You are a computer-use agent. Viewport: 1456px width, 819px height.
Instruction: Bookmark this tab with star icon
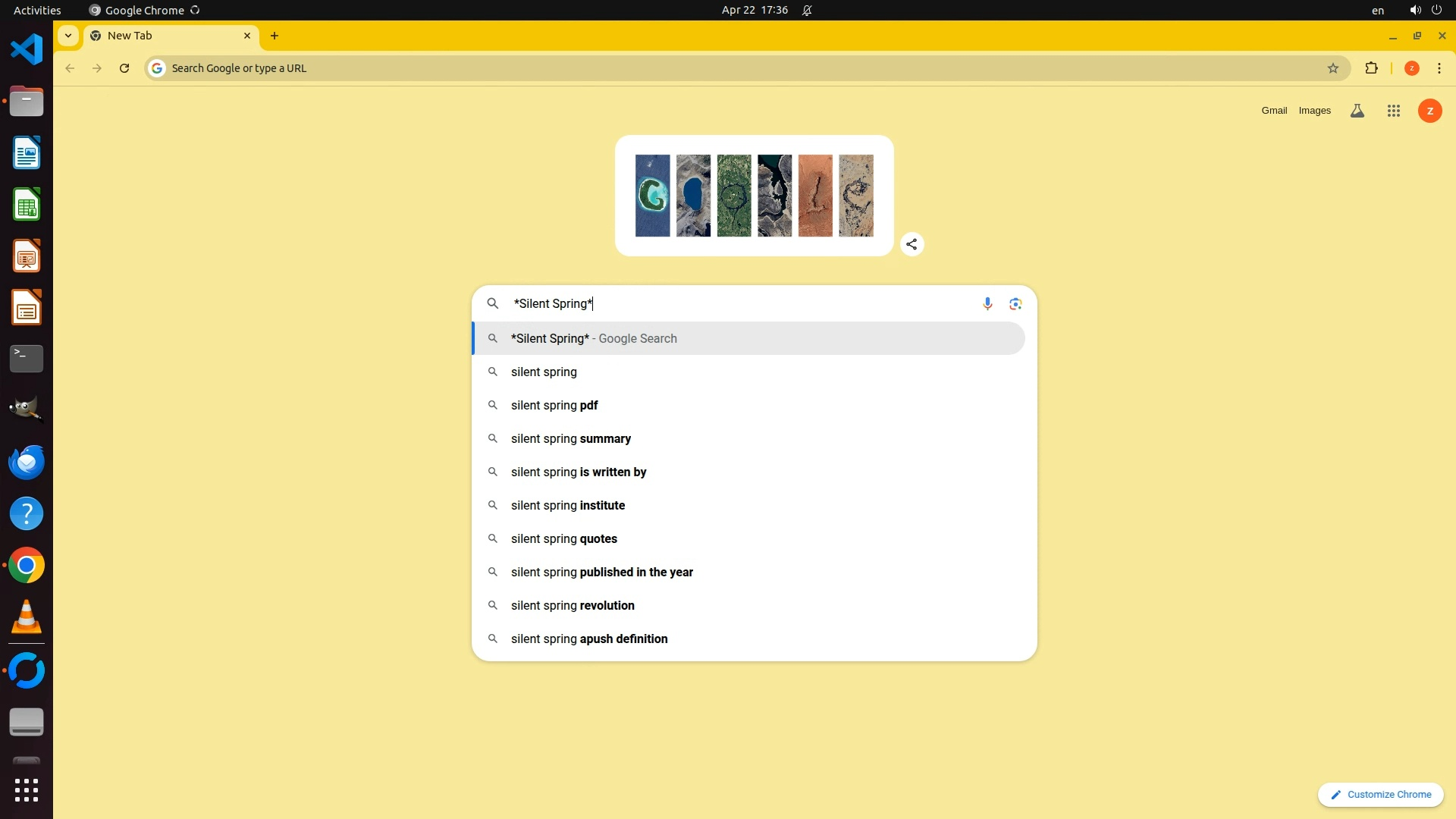click(x=1333, y=68)
